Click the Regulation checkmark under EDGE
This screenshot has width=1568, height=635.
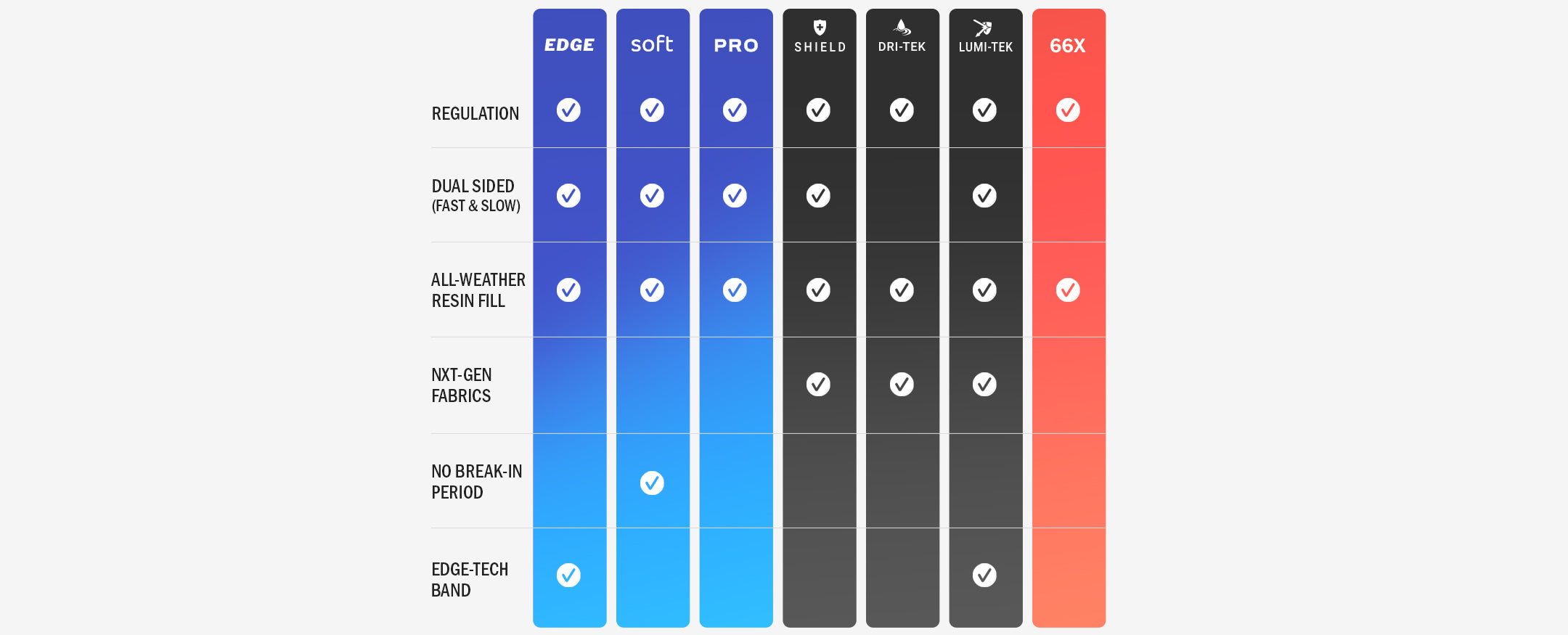pyautogui.click(x=568, y=110)
